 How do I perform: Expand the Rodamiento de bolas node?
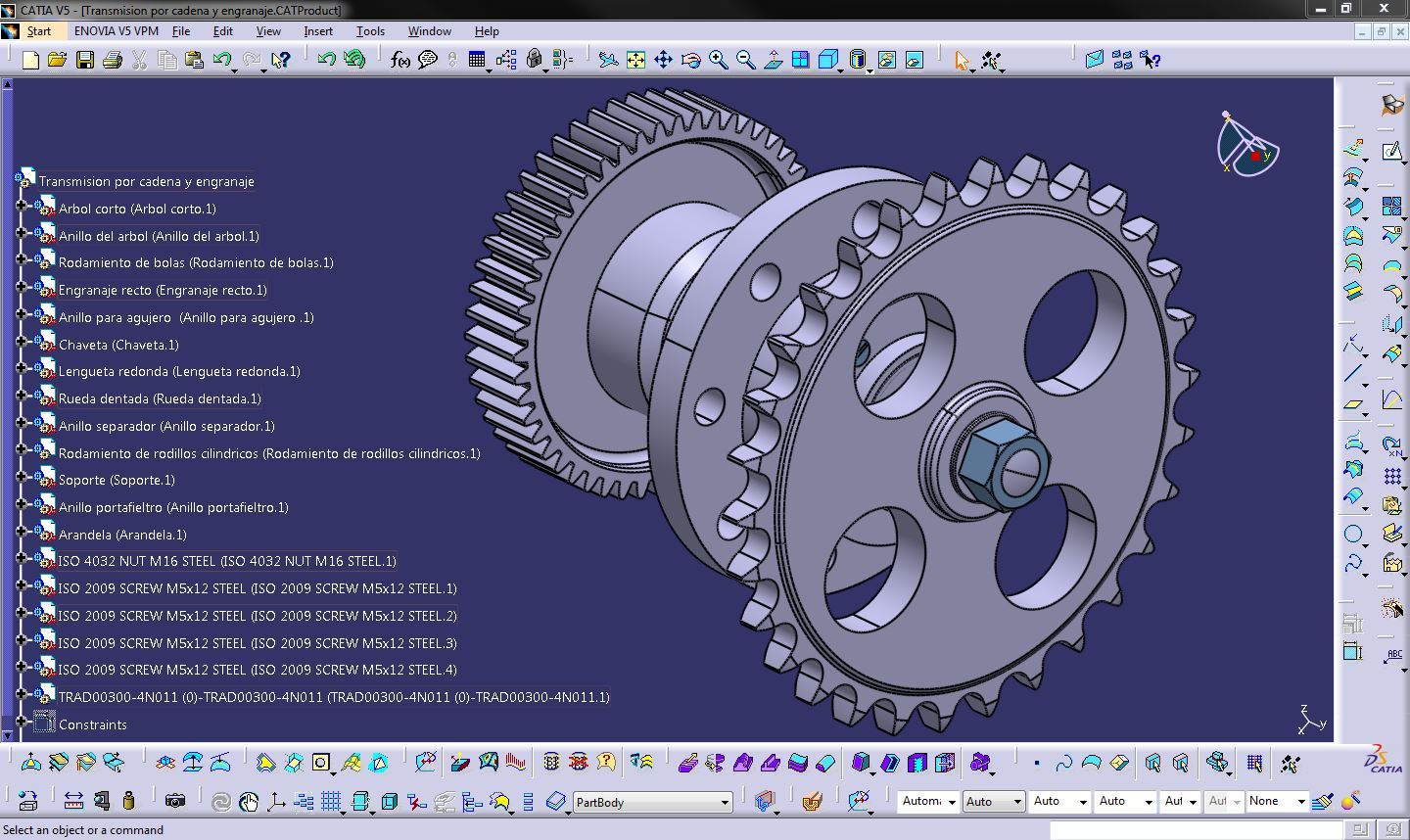point(22,260)
